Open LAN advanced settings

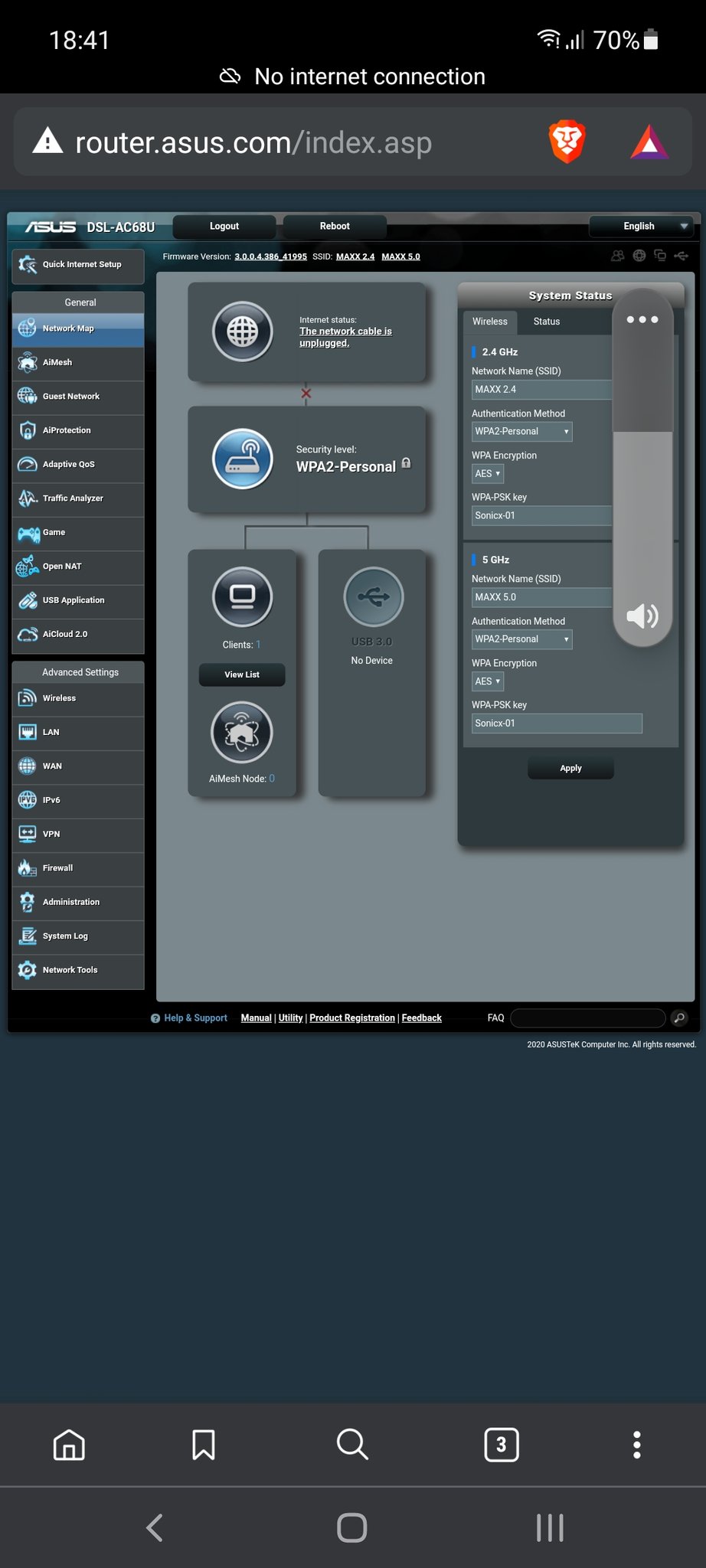(78, 733)
